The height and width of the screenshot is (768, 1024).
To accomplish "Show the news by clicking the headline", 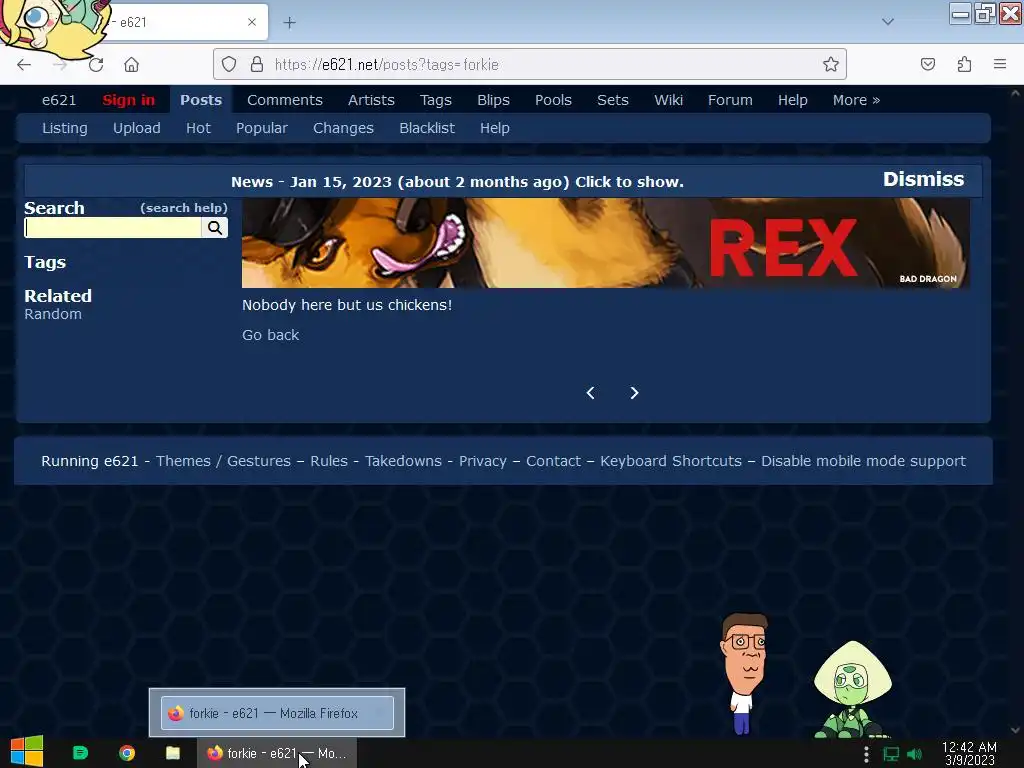I will pyautogui.click(x=457, y=182).
